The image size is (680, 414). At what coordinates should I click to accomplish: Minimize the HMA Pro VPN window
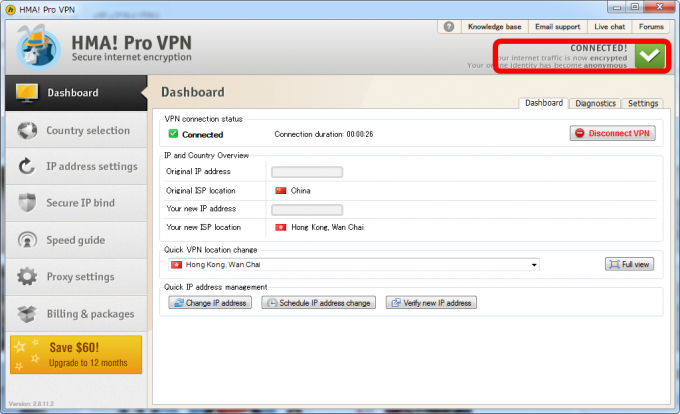tap(617, 7)
